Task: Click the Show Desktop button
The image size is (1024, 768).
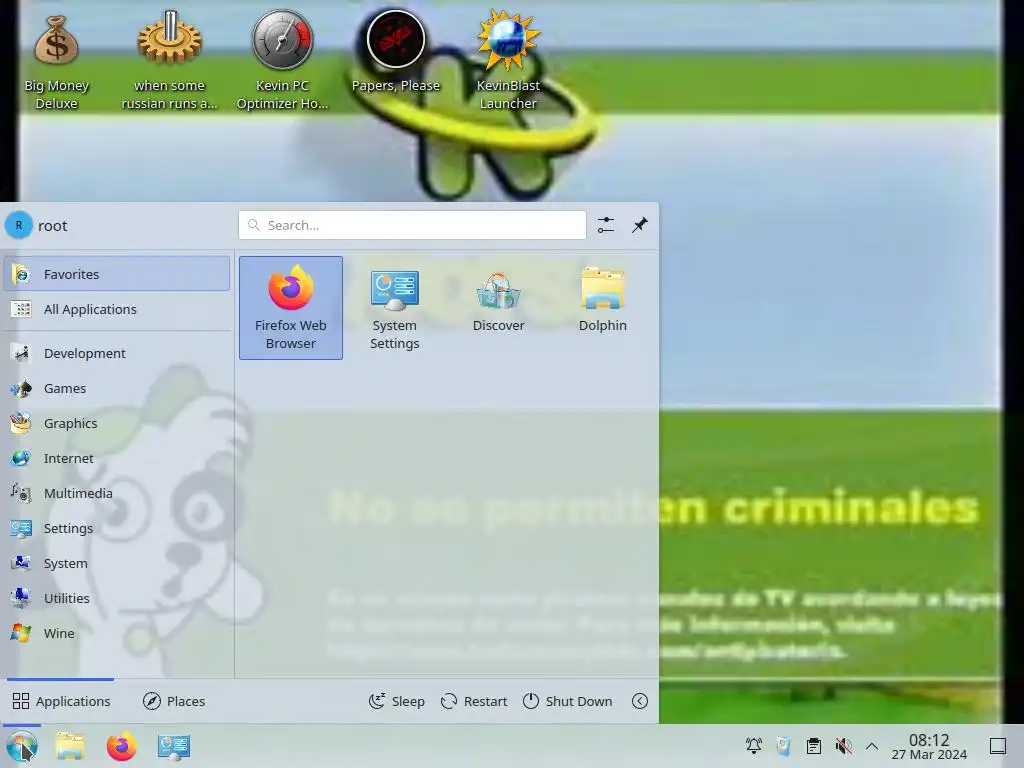Action: point(998,746)
